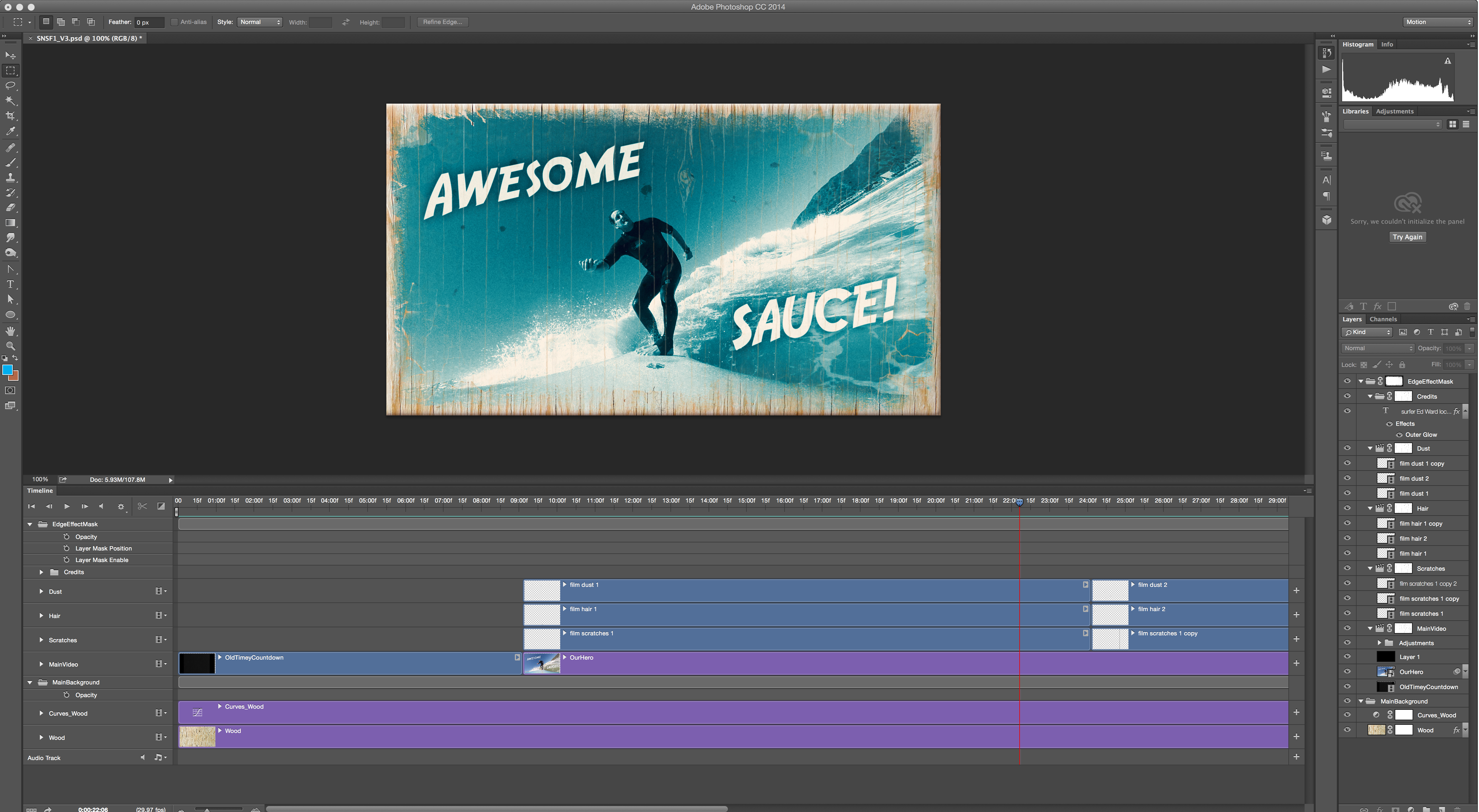Select the Lasso tool

click(x=10, y=85)
